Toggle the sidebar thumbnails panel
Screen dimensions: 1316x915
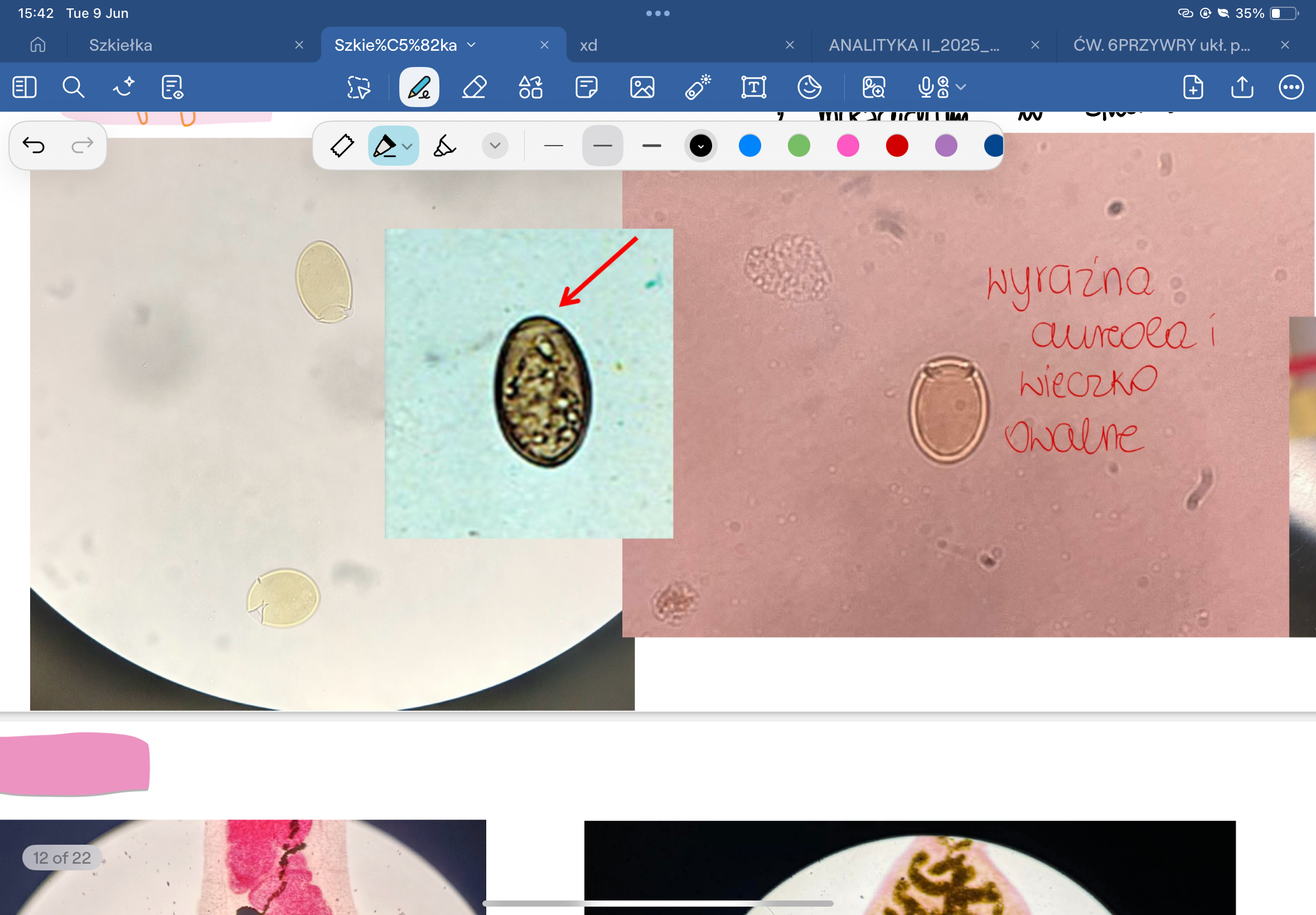[x=24, y=87]
